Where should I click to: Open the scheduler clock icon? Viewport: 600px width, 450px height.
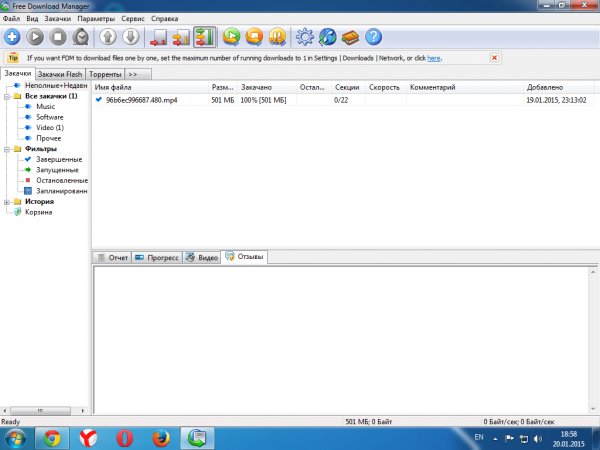point(81,37)
